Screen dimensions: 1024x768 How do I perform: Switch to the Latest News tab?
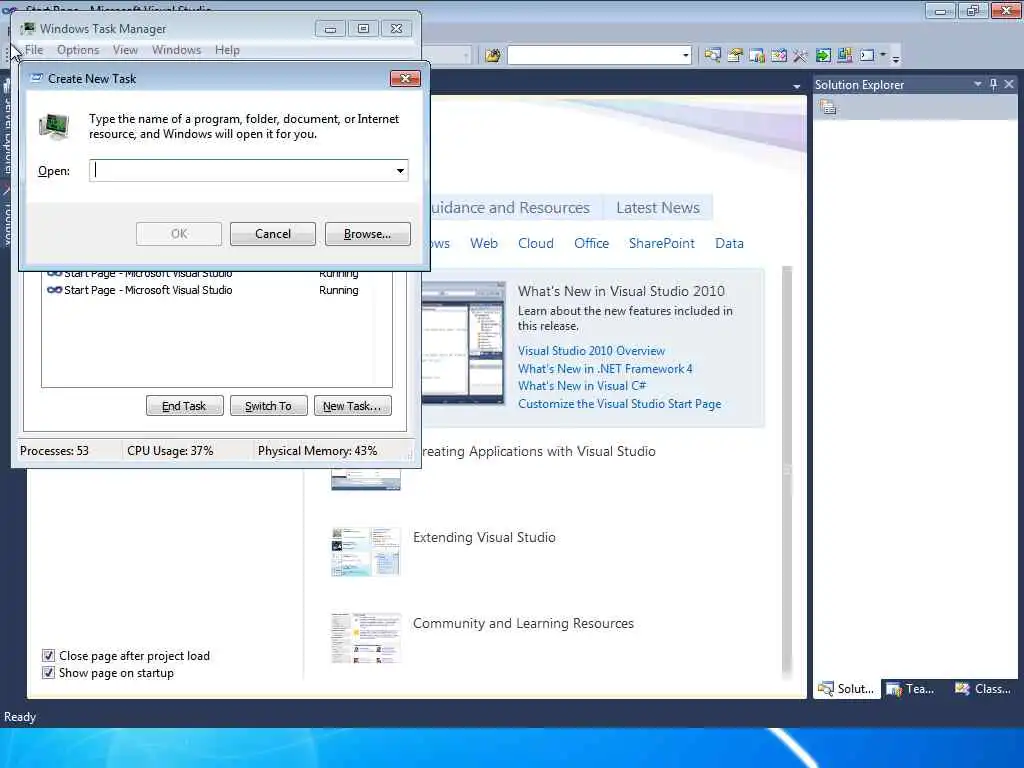[x=658, y=208]
